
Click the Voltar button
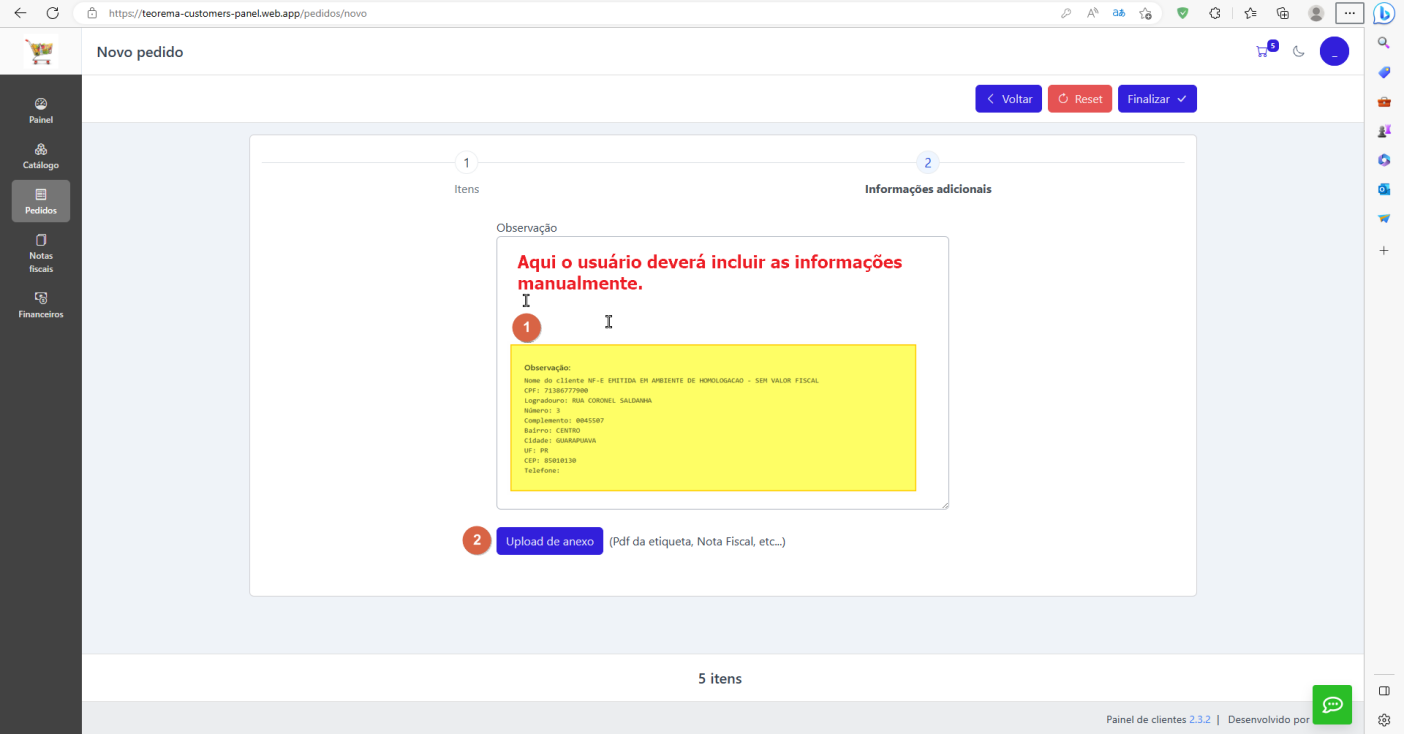tap(1009, 99)
